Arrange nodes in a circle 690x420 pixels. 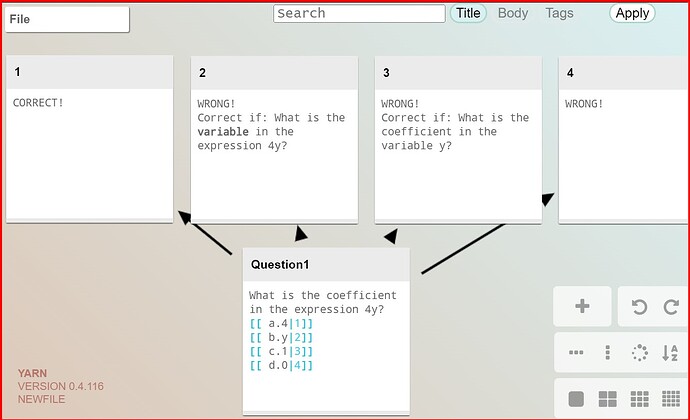click(639, 352)
